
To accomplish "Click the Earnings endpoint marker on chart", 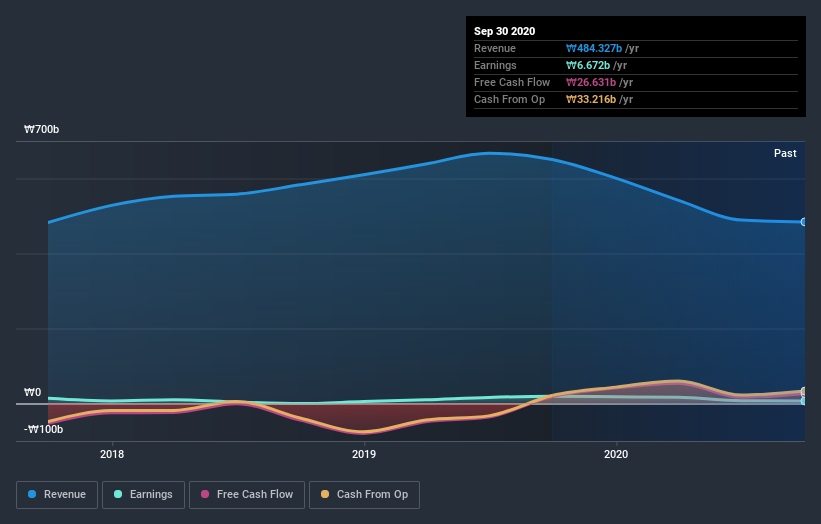I will point(803,402).
